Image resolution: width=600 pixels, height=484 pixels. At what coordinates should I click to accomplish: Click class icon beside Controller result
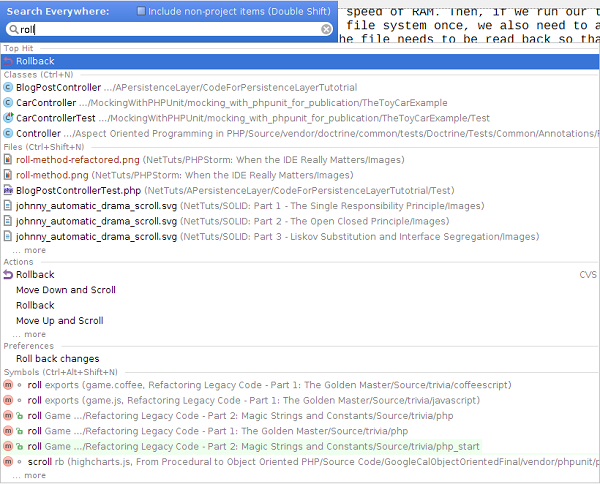pos(8,133)
